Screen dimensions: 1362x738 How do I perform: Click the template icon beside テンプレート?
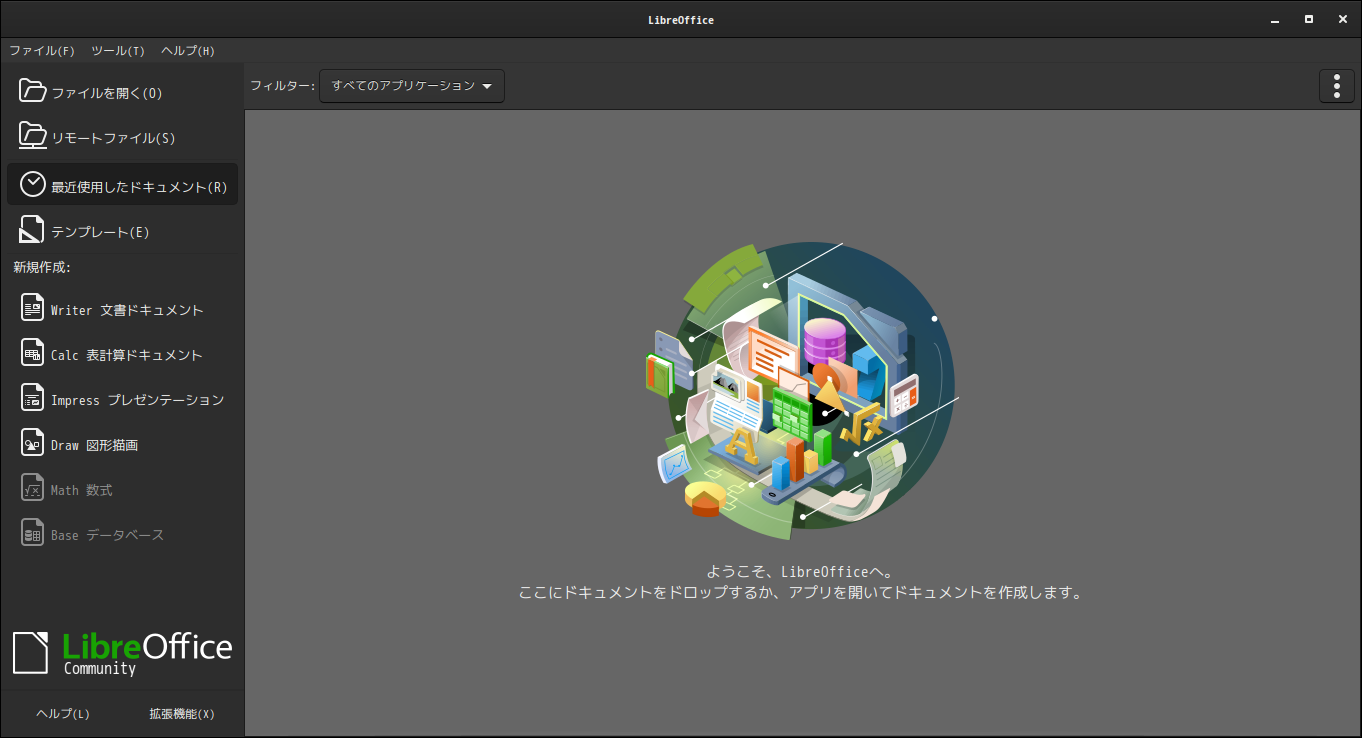(33, 230)
